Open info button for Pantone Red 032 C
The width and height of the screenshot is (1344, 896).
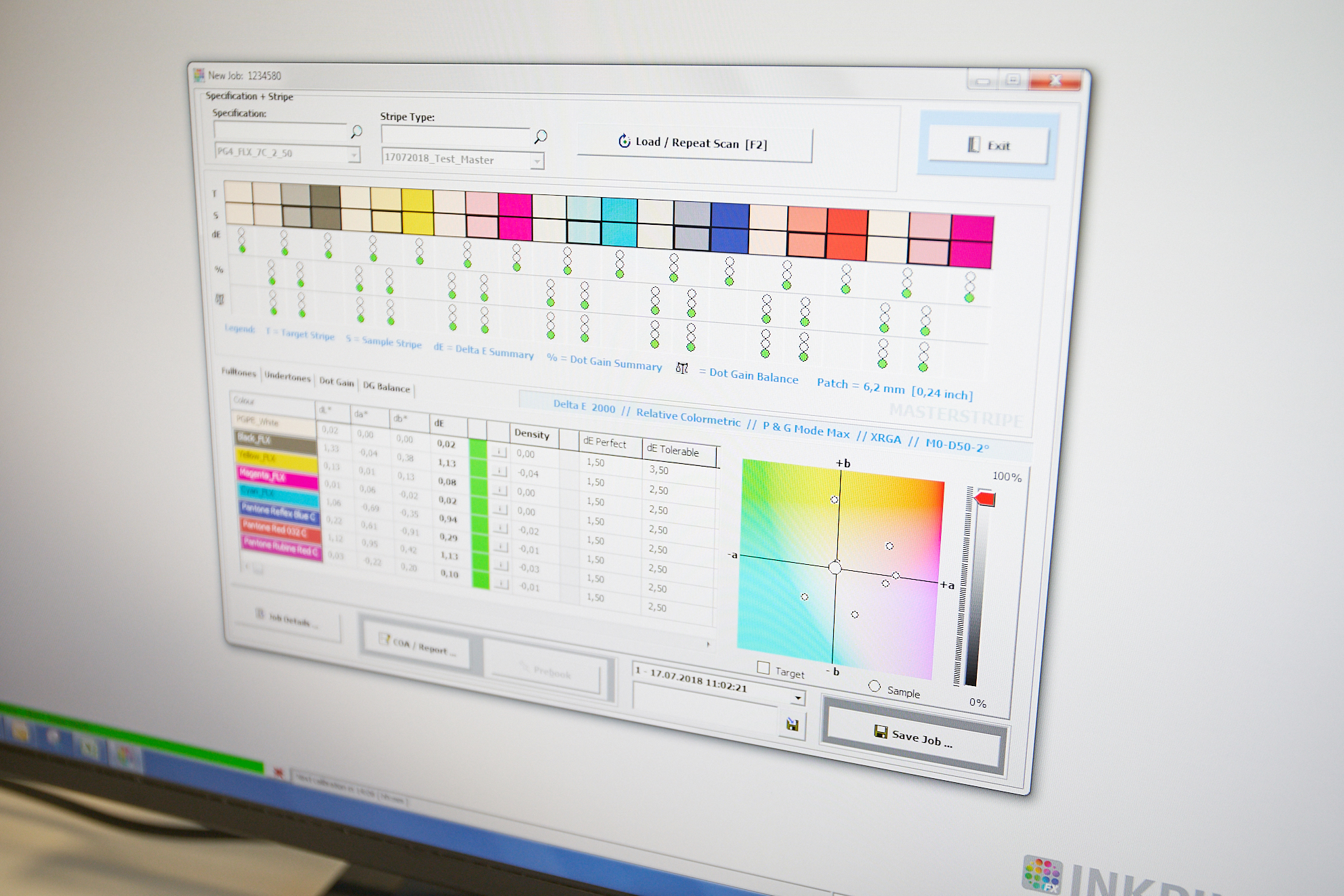pyautogui.click(x=501, y=566)
